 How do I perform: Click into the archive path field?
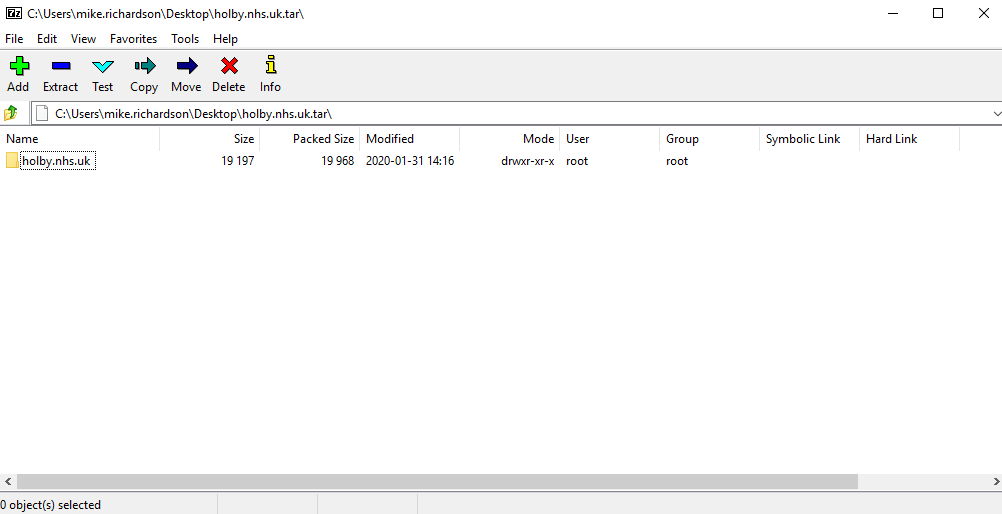coord(500,114)
